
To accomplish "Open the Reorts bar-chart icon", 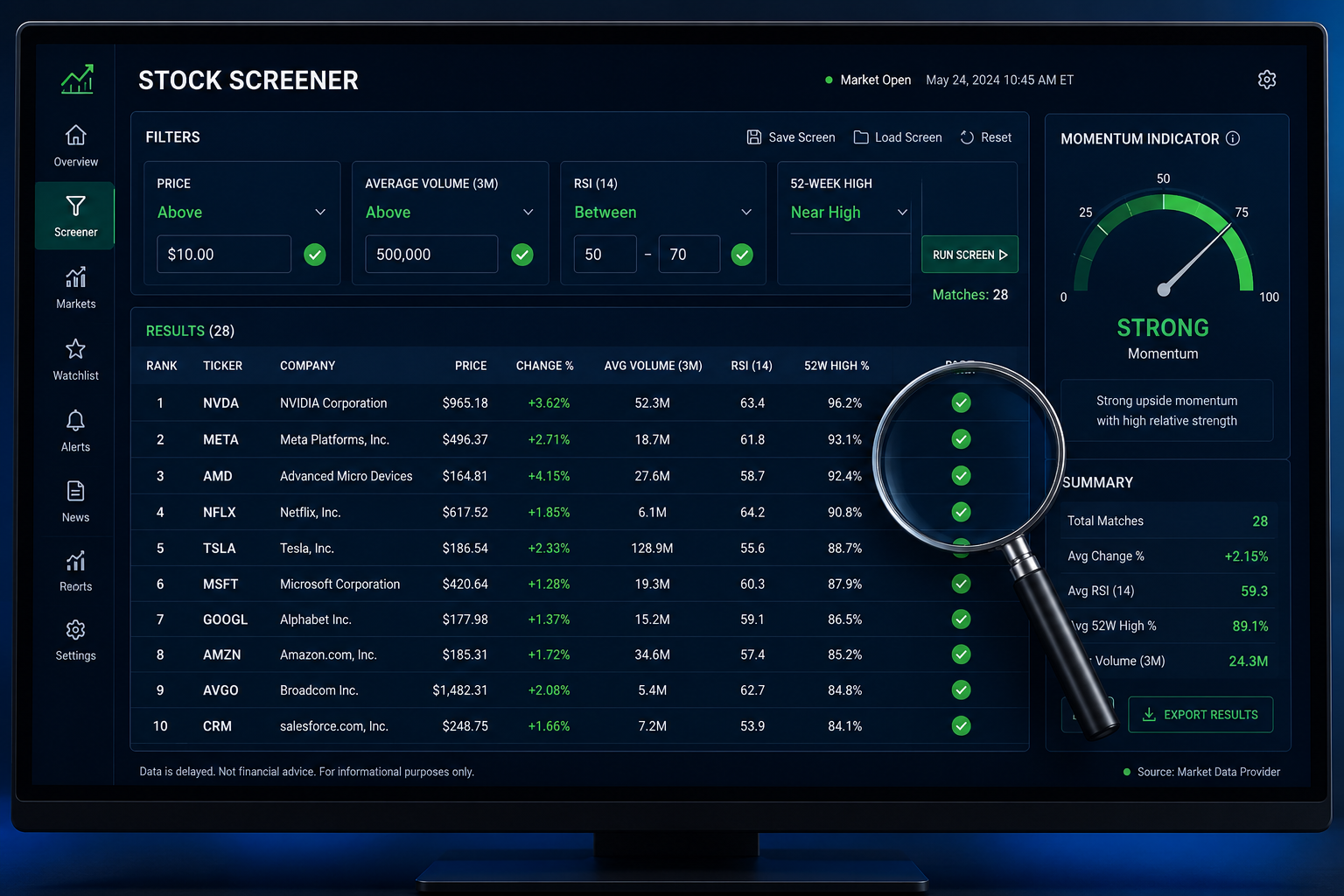I will coord(76,561).
